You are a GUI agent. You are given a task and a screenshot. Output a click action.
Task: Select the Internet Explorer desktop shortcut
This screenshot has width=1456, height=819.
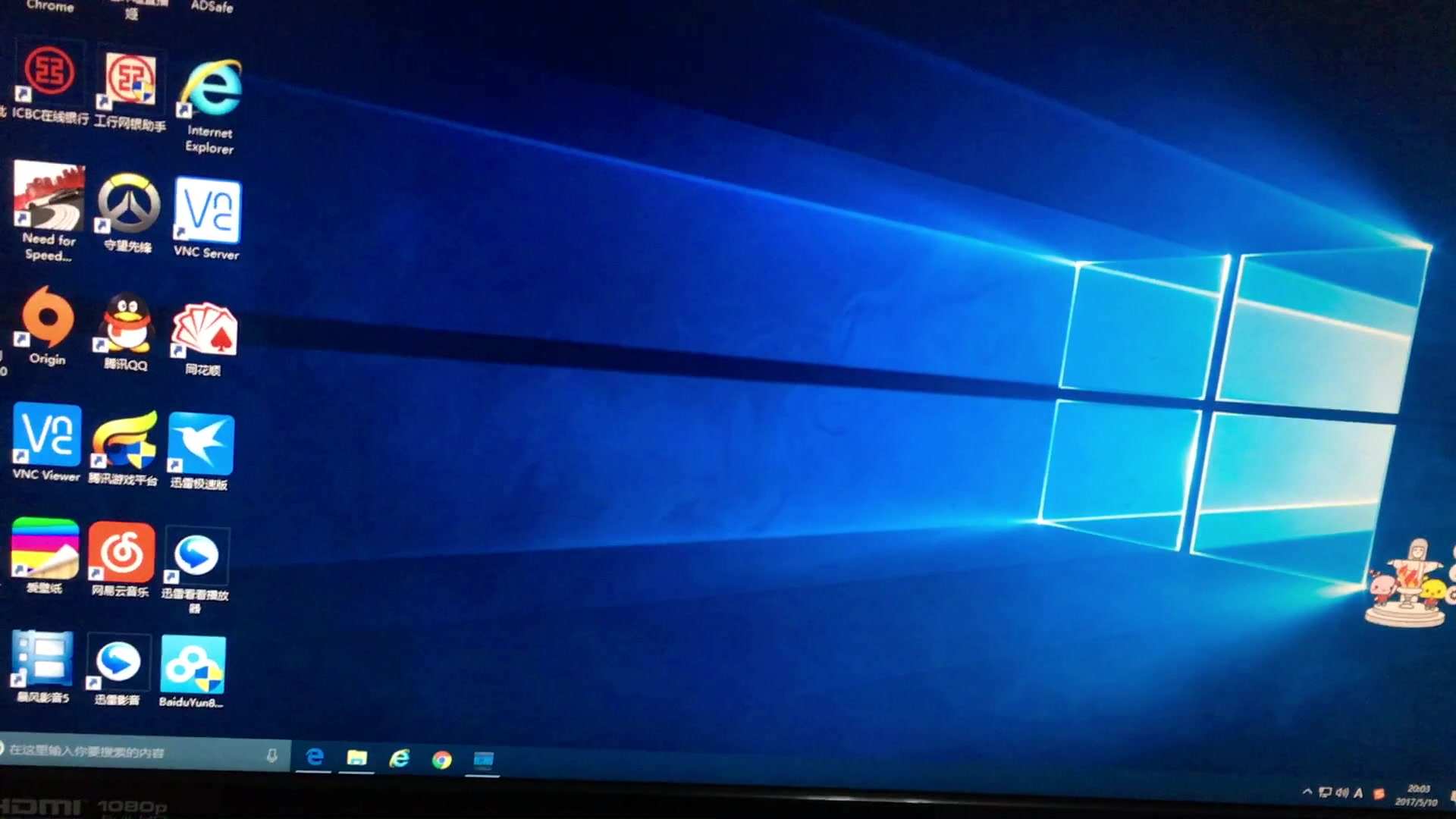[211, 106]
